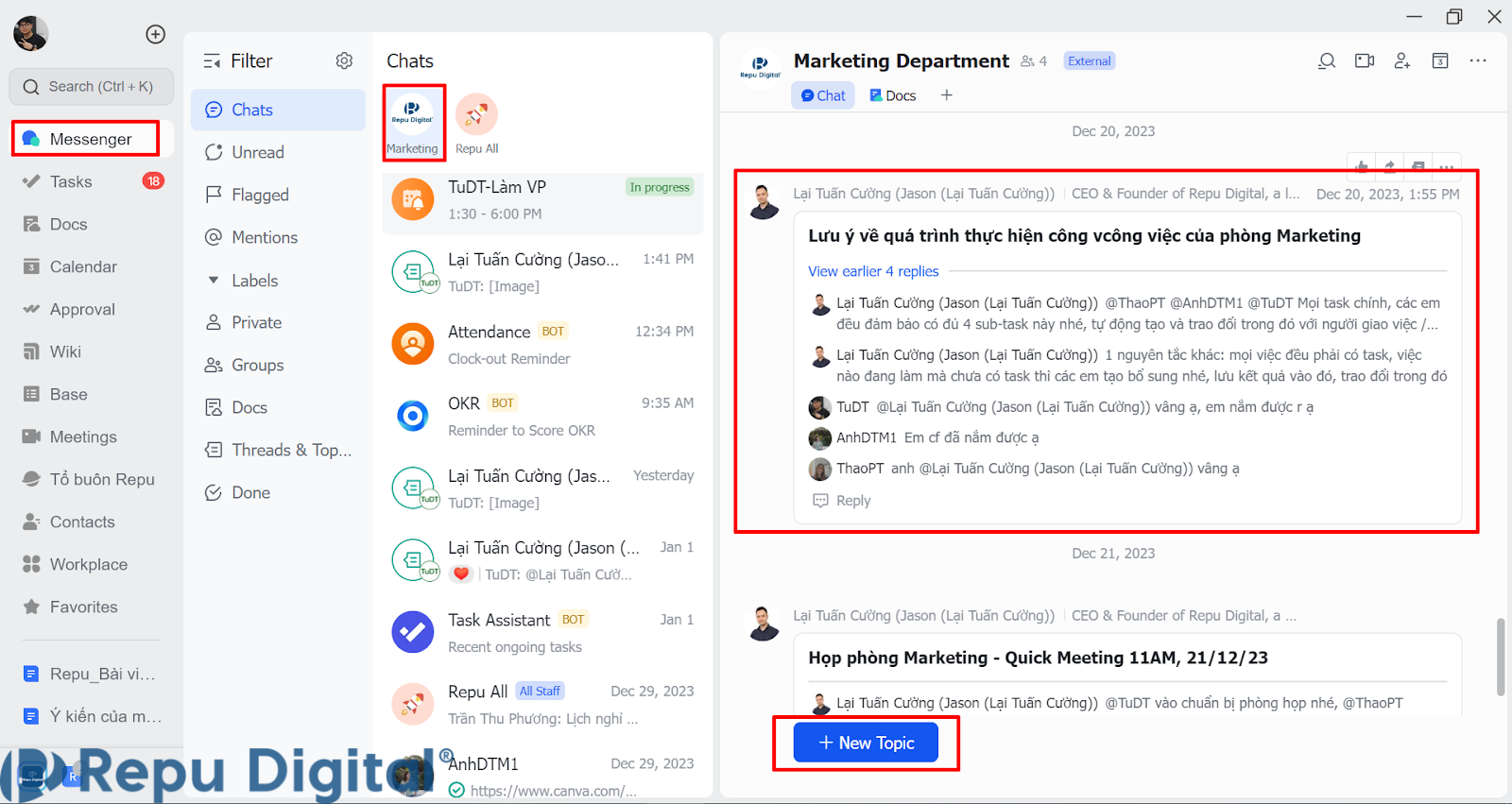Open Tasks in left sidebar
The width and height of the screenshot is (1512, 804).
pyautogui.click(x=71, y=181)
